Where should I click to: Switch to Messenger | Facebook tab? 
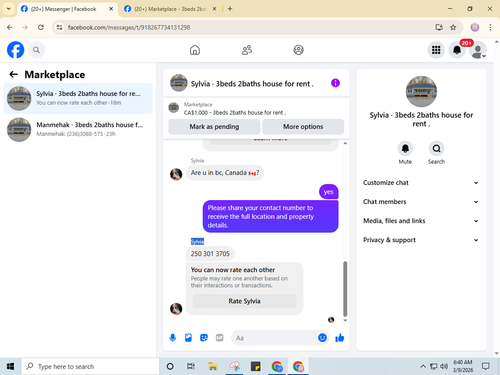[63, 9]
